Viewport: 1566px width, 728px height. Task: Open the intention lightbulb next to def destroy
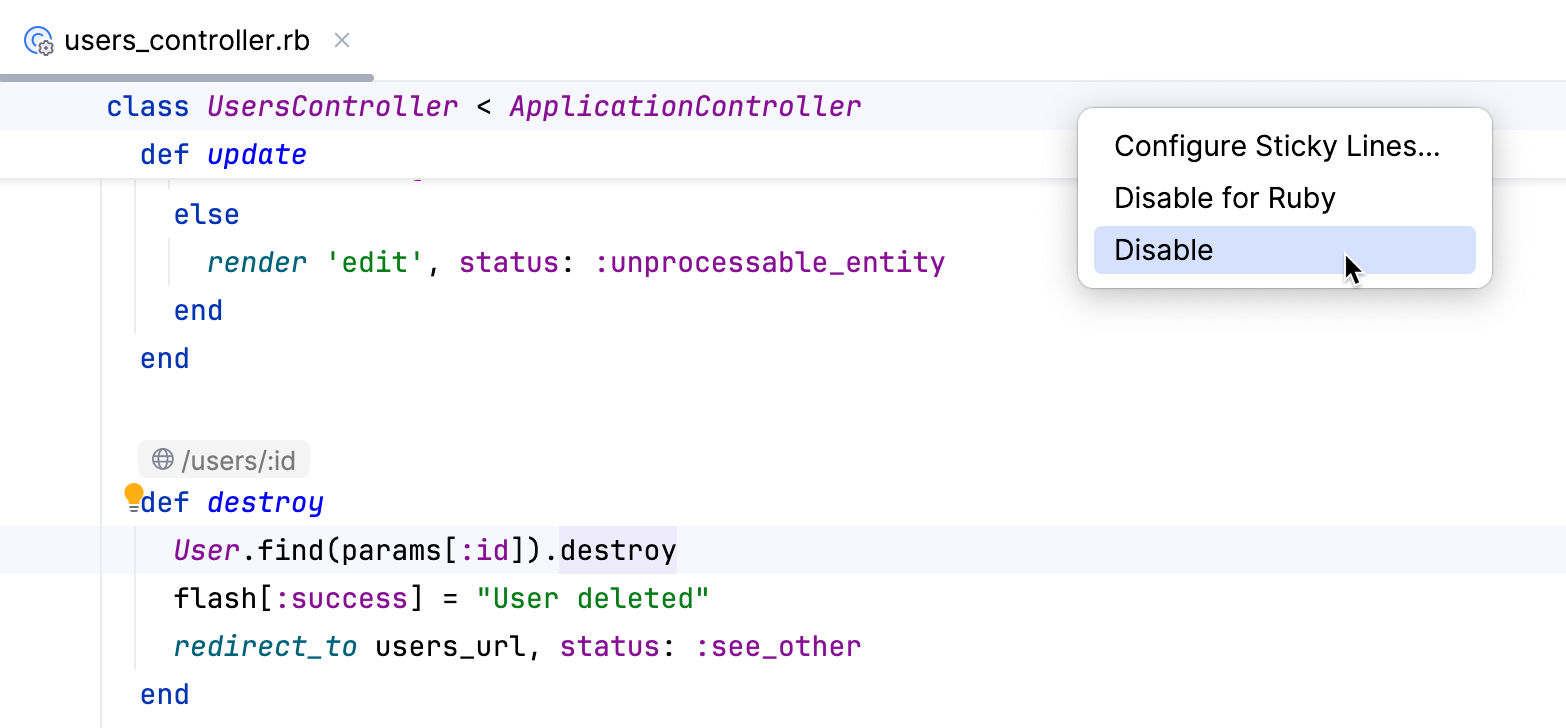pos(133,495)
